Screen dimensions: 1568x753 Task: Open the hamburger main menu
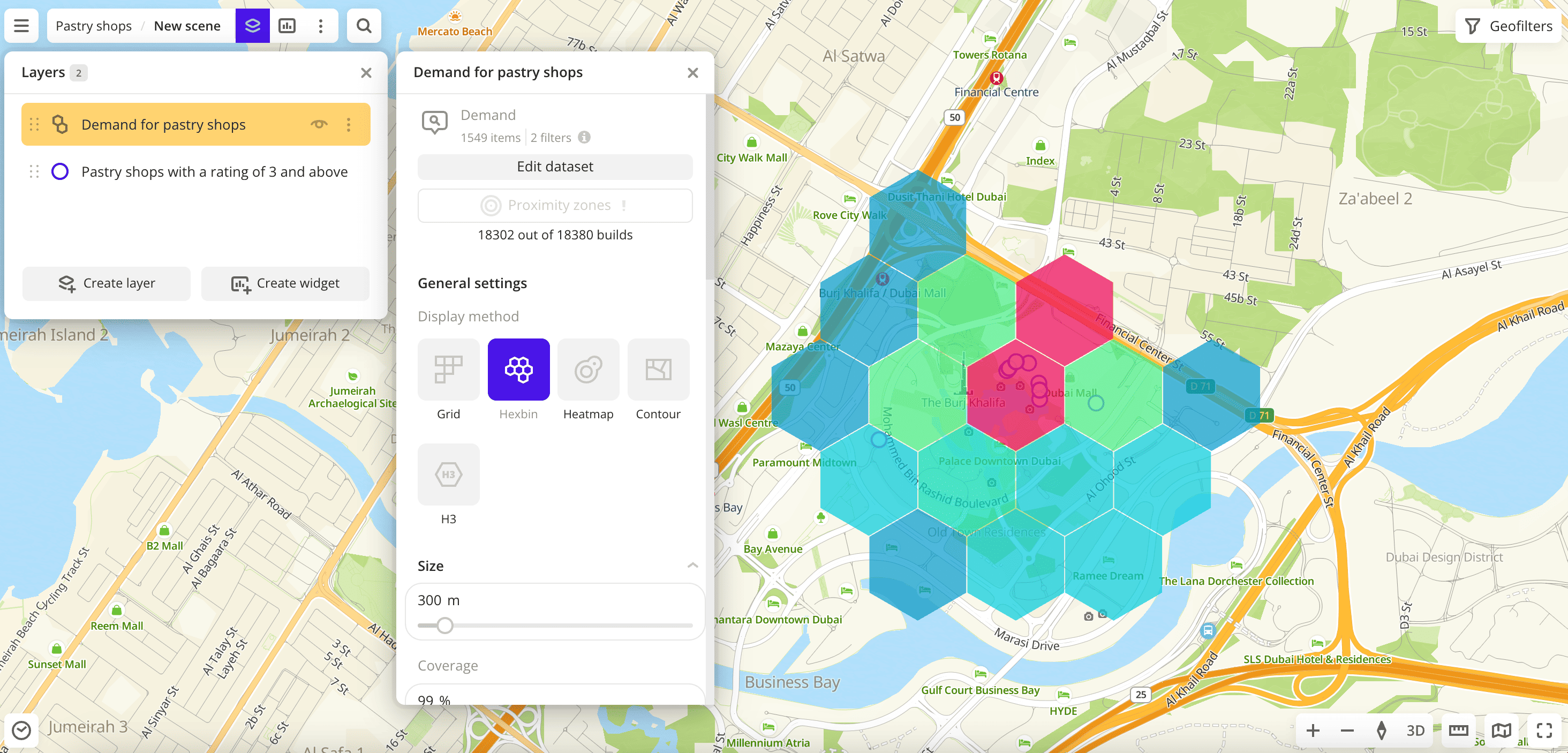pyautogui.click(x=21, y=26)
